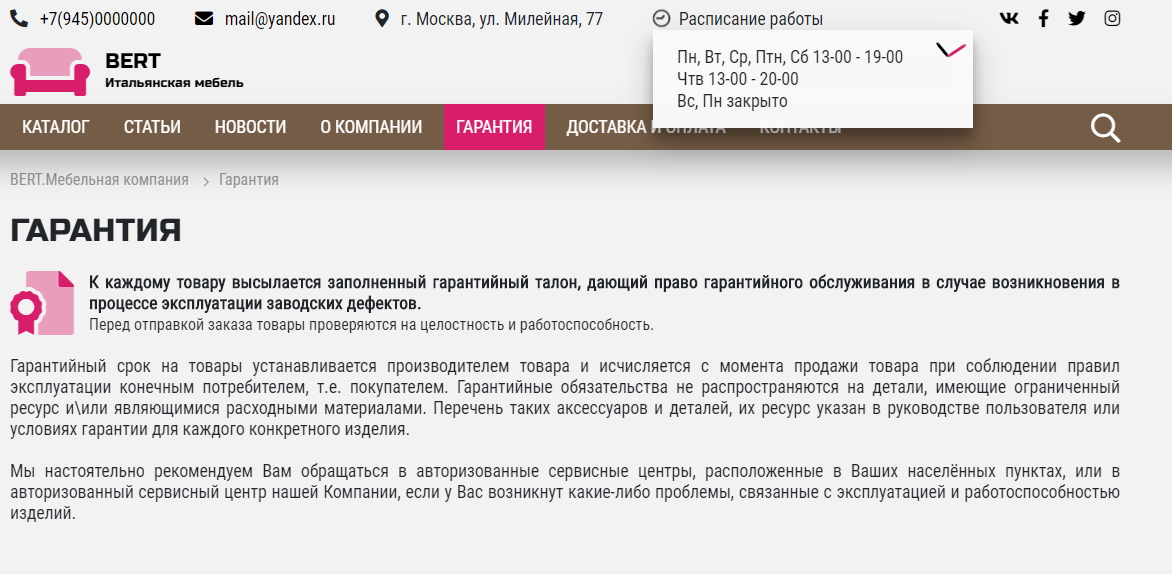1172x574 pixels.
Task: Click the map pin location icon
Action: coord(382,18)
